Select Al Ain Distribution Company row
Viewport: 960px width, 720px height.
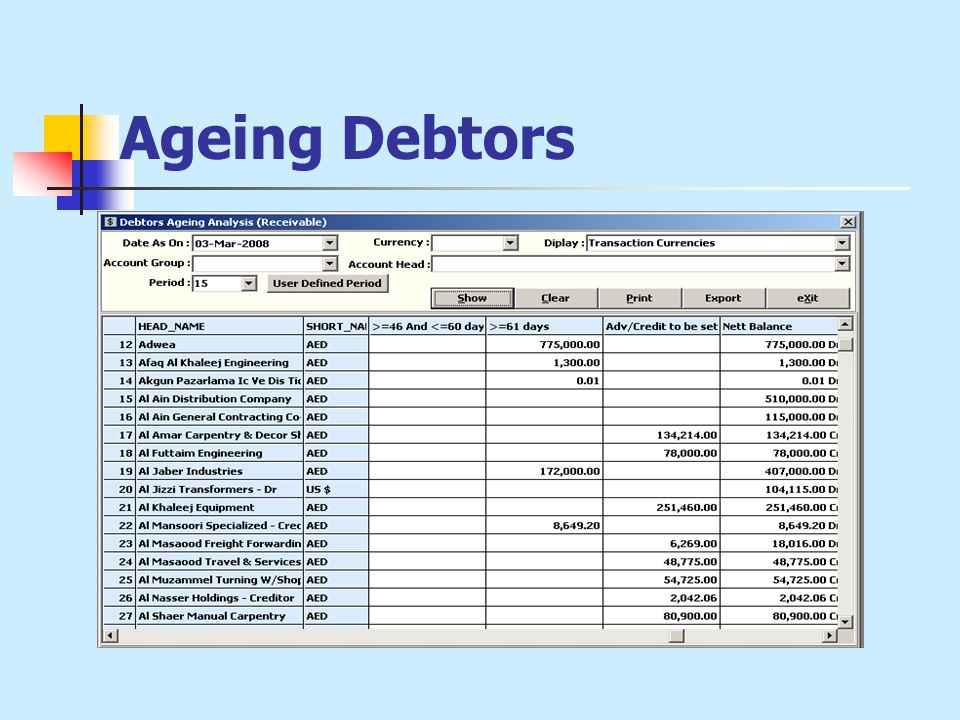pos(470,399)
